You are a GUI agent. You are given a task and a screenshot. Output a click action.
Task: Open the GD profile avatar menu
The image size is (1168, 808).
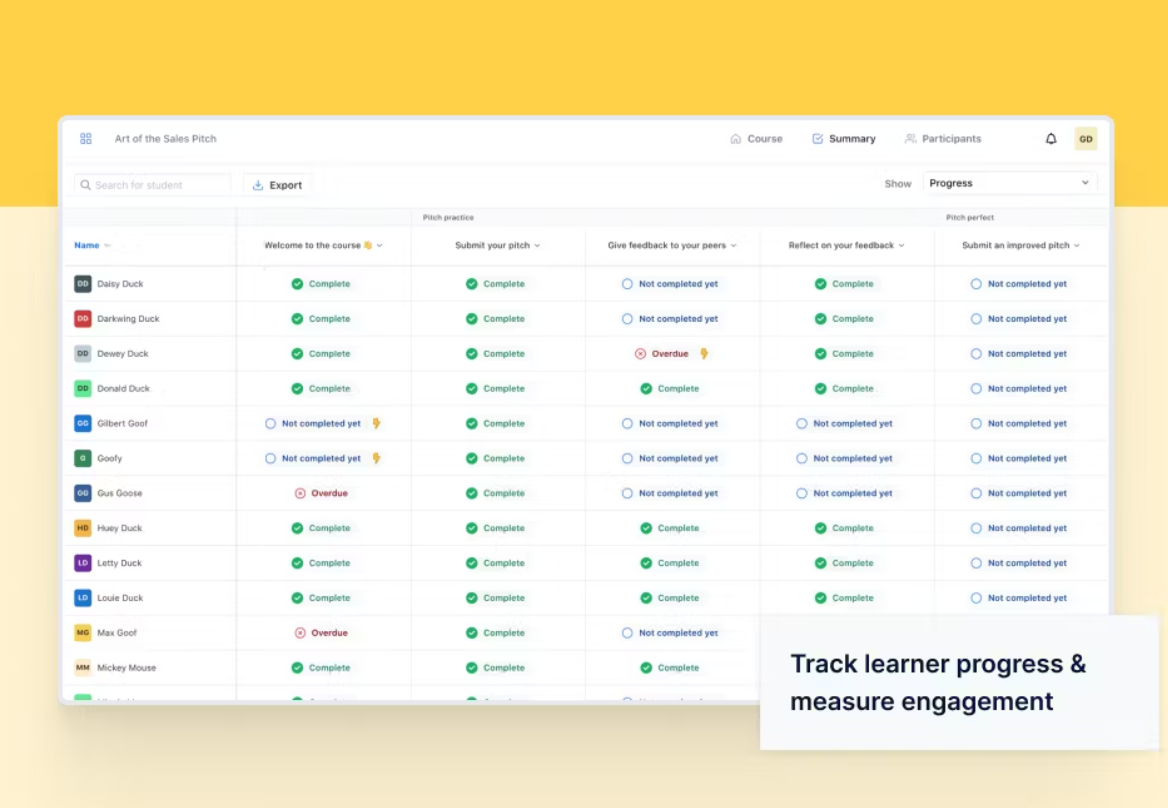[1085, 138]
